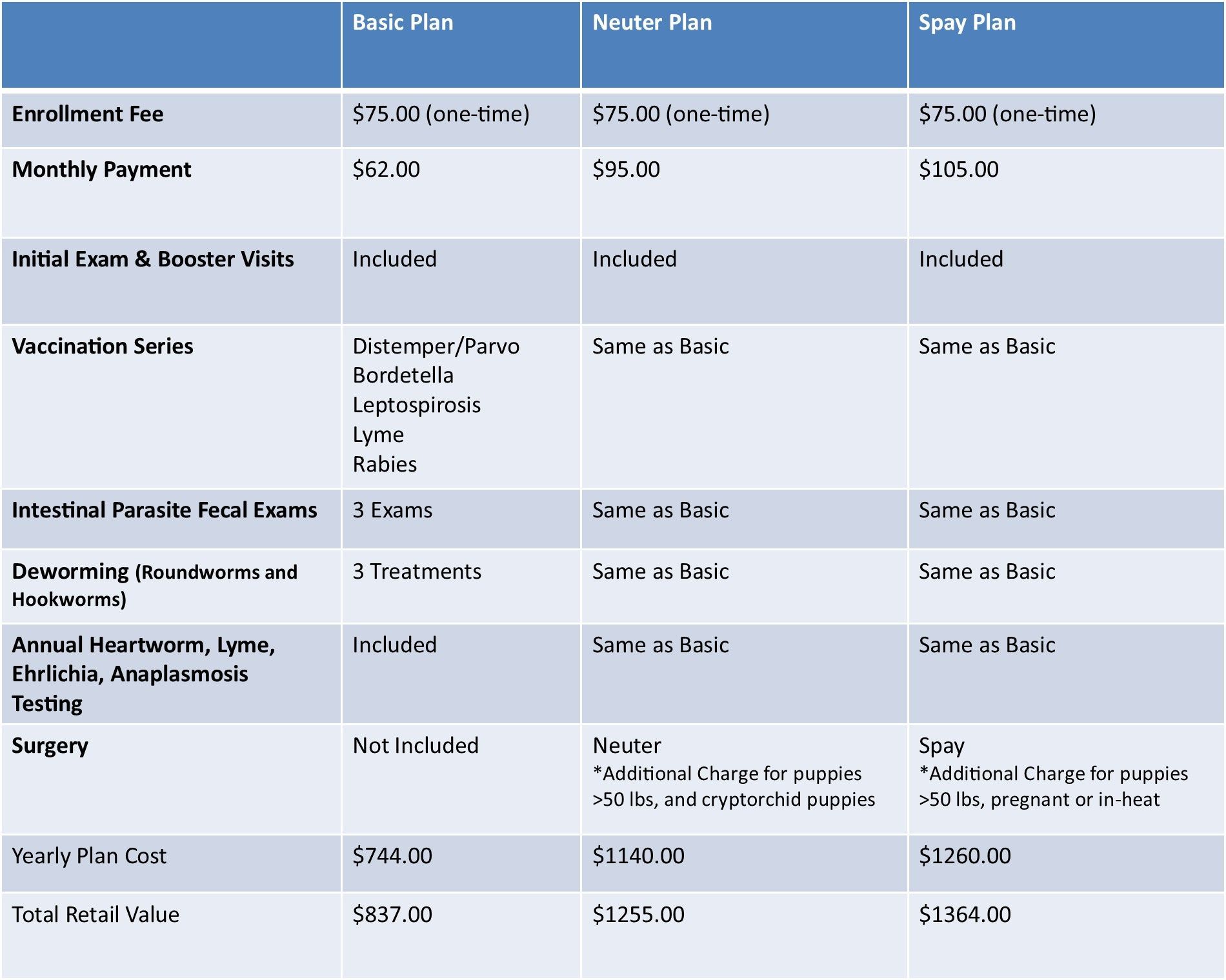Click the Enrollment Fee row label
The height and width of the screenshot is (980, 1226).
88,114
